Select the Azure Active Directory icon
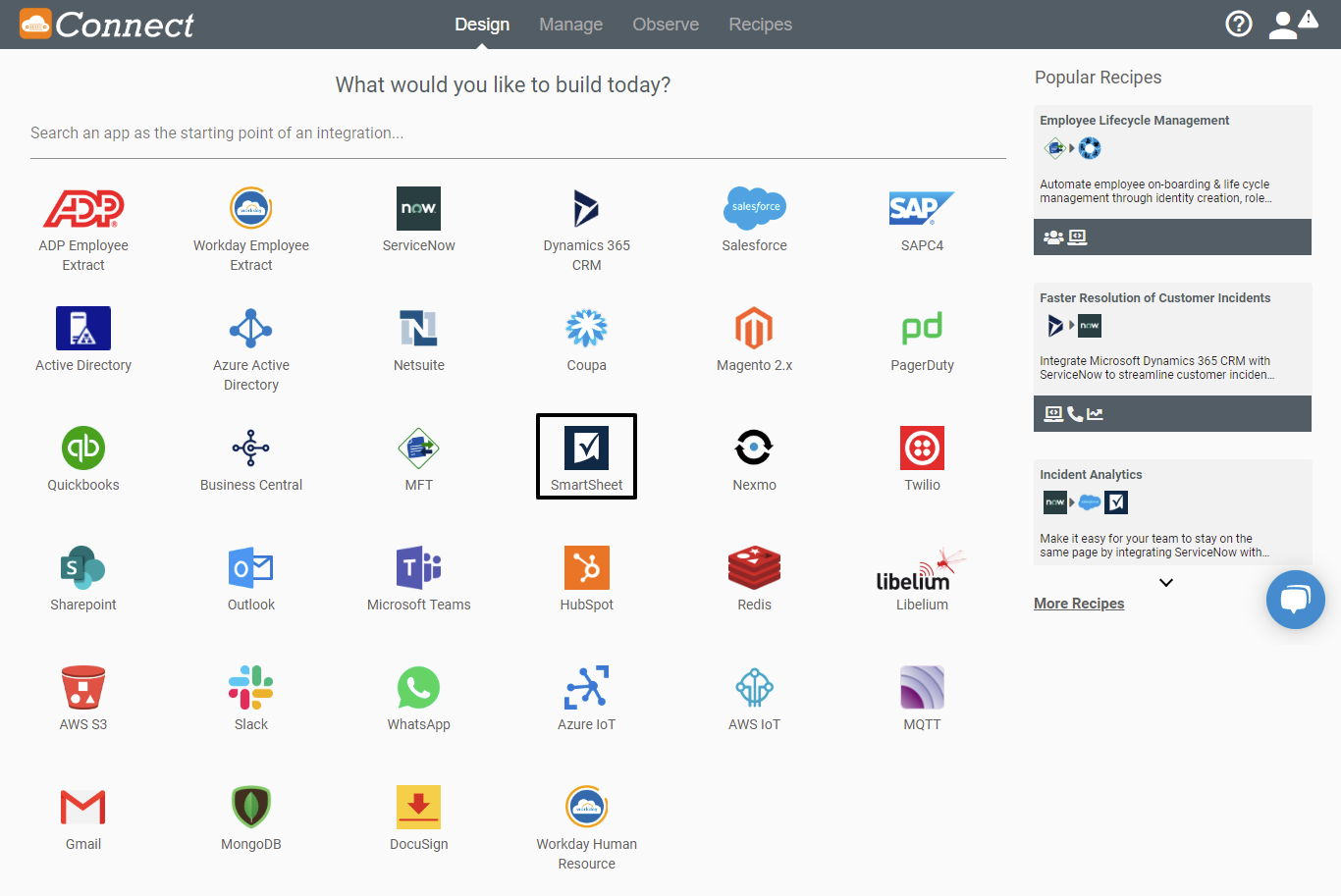This screenshot has height=896, width=1341. click(x=251, y=328)
